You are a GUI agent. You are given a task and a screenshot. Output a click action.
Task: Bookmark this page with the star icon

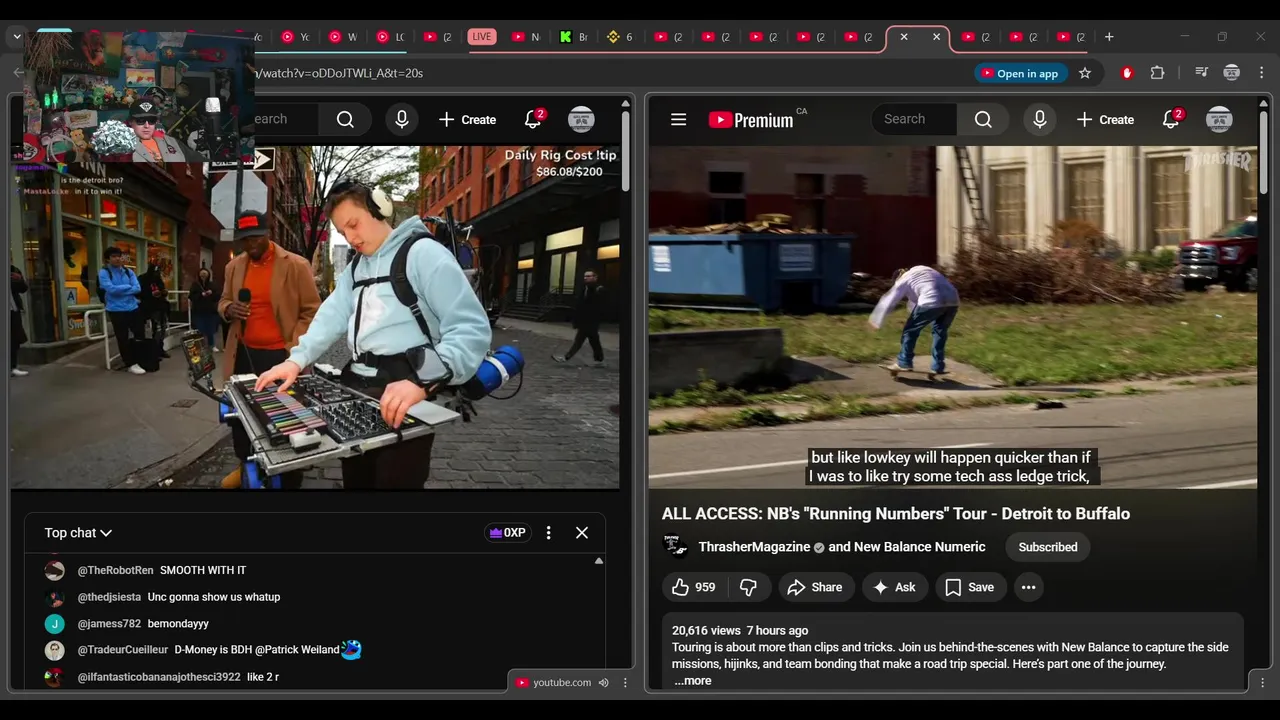tap(1085, 73)
